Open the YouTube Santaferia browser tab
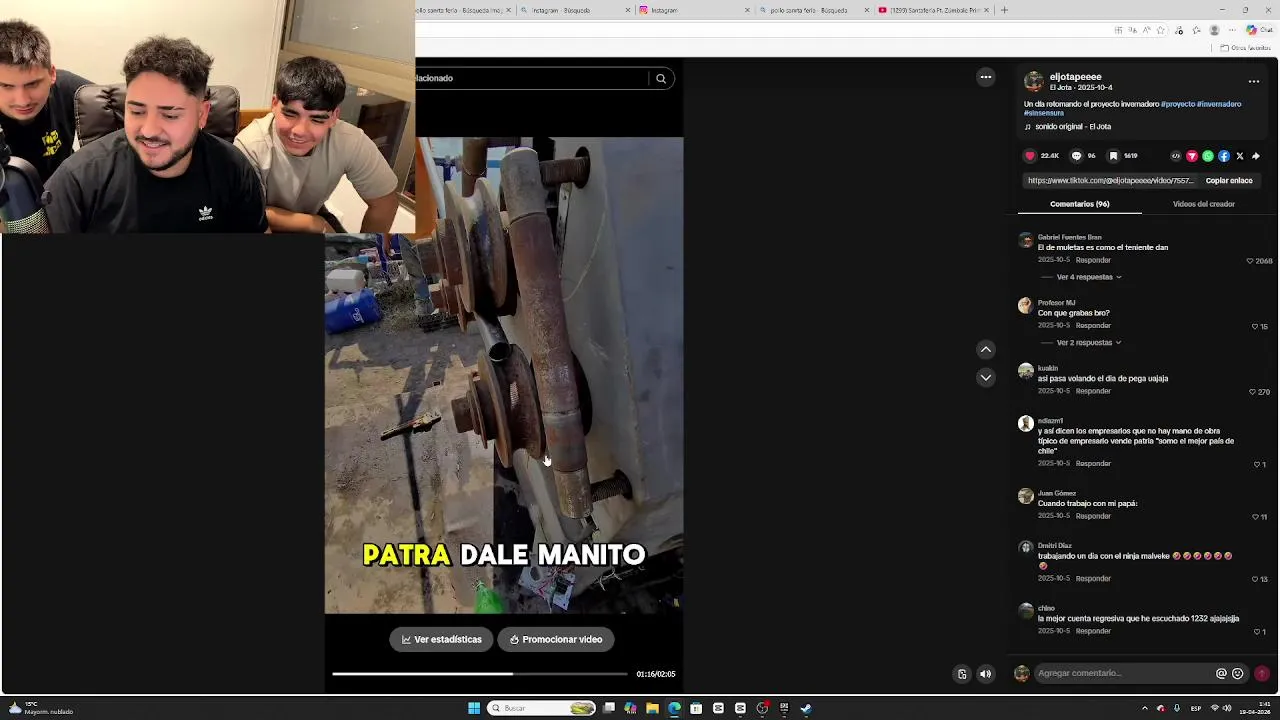The image size is (1280, 720). (x=934, y=10)
